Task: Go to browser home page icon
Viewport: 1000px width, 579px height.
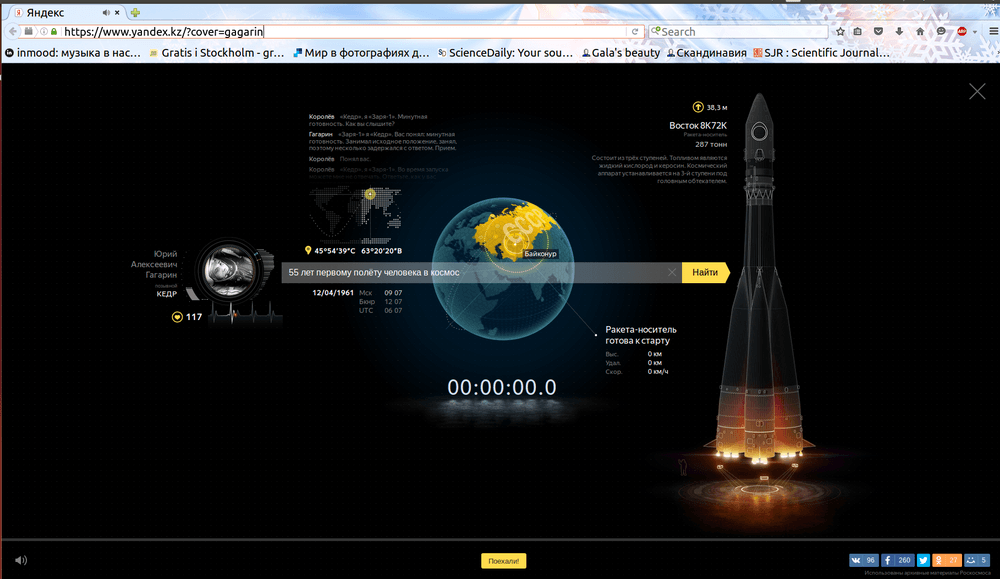Action: 920,31
